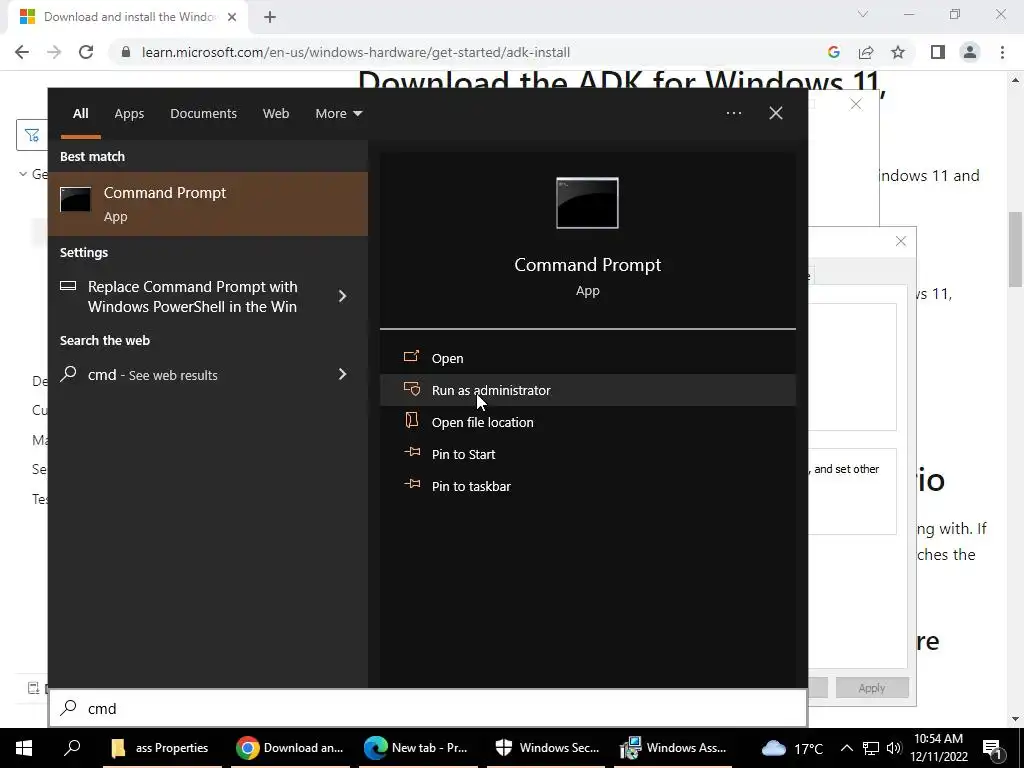Click the Open file location folder icon
This screenshot has width=1024, height=768.
tap(411, 421)
